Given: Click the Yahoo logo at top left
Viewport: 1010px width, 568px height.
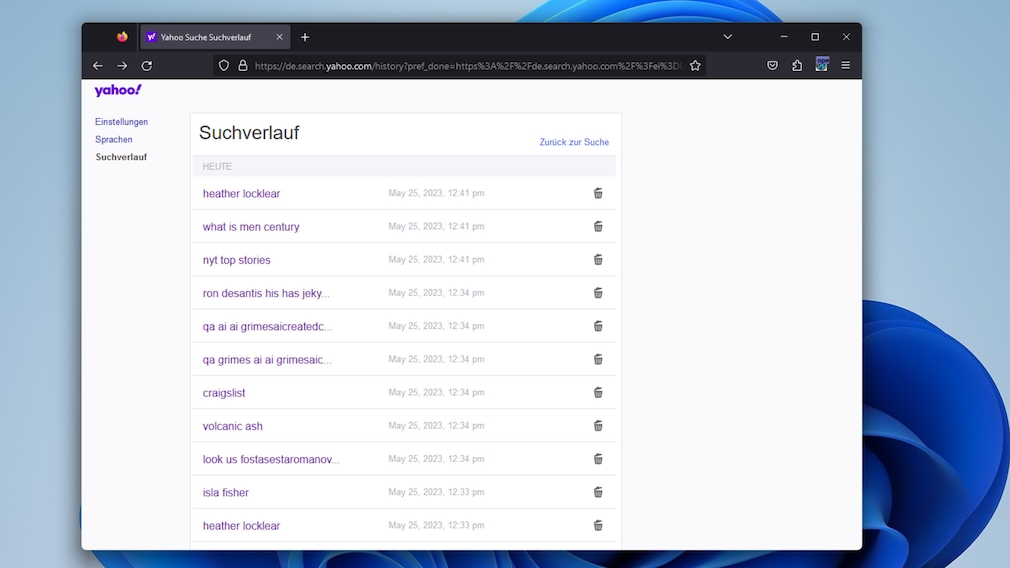Looking at the screenshot, I should click(118, 91).
